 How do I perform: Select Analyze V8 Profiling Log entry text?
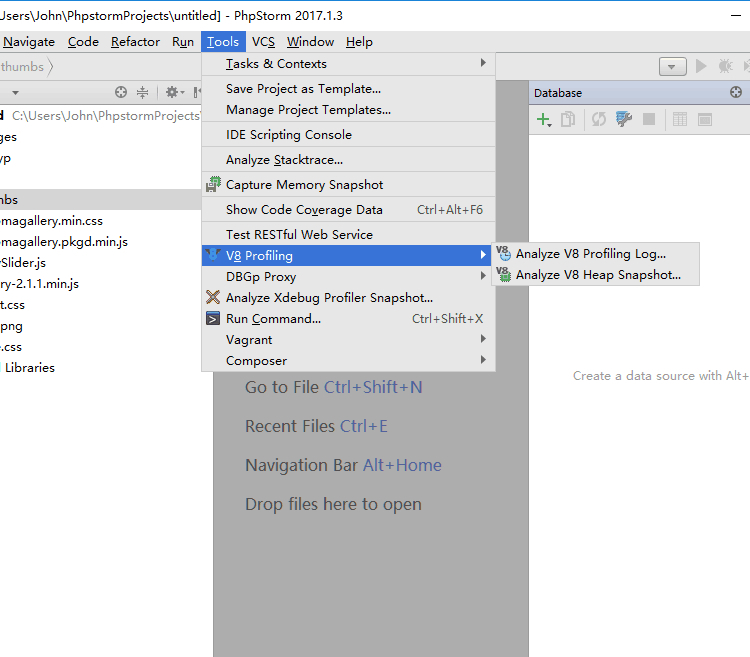pyautogui.click(x=591, y=254)
